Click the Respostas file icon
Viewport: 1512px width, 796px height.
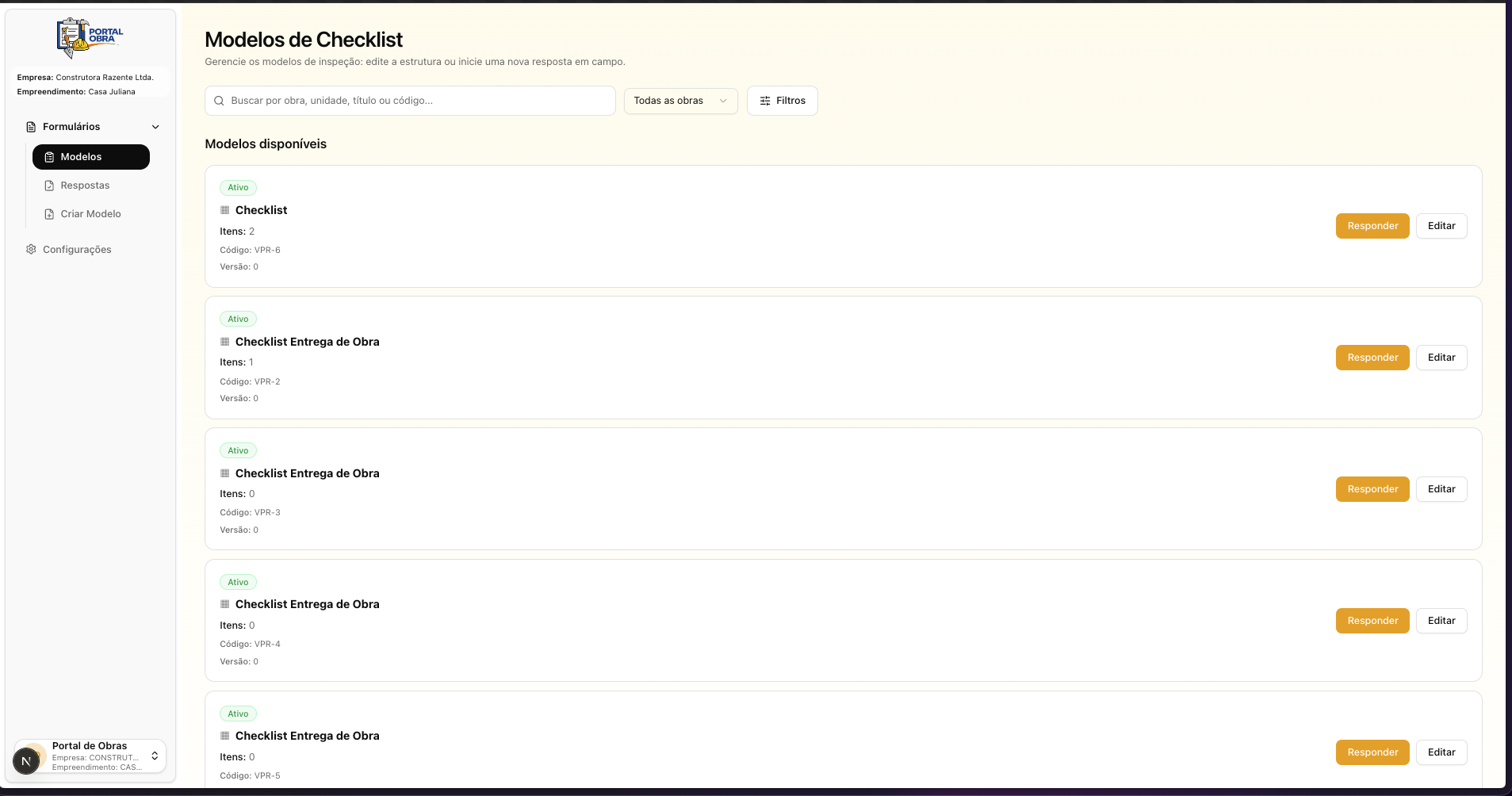point(49,186)
